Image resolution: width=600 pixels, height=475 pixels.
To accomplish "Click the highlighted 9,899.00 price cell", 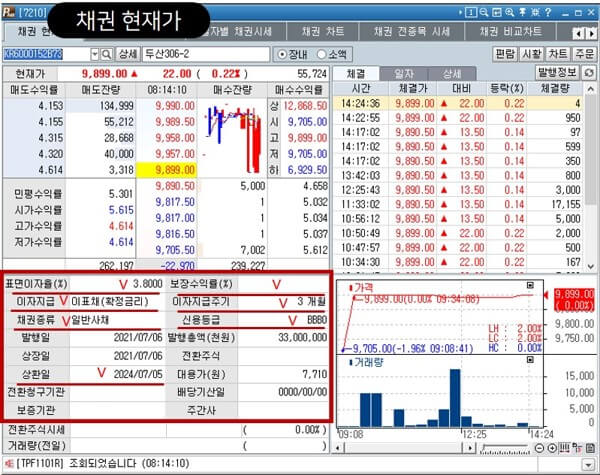I will tap(168, 170).
